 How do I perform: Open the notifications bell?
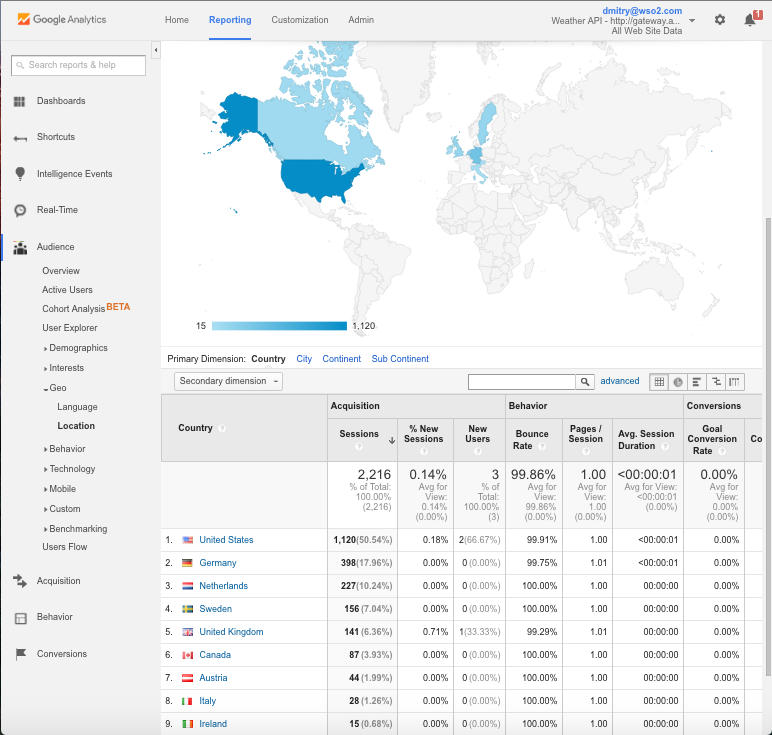750,20
